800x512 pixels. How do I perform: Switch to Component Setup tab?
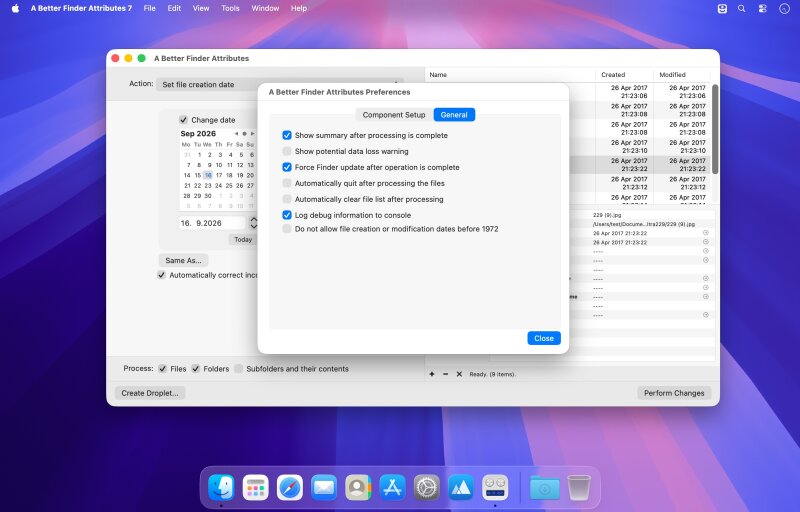pyautogui.click(x=394, y=115)
